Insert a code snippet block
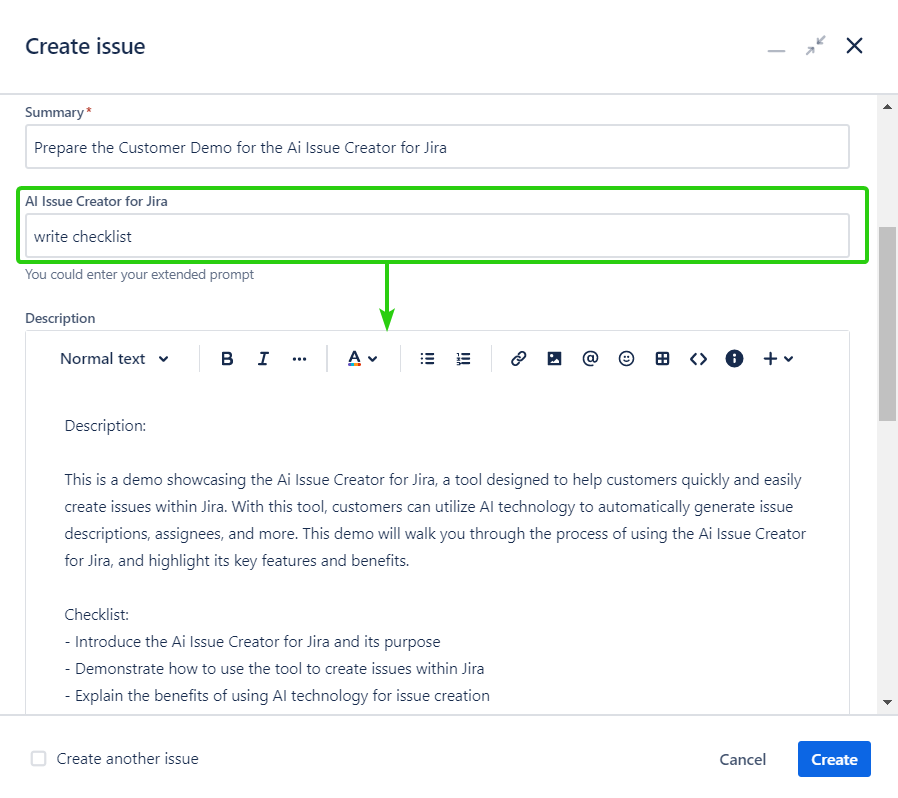Image resolution: width=898 pixels, height=798 pixels. [x=698, y=359]
